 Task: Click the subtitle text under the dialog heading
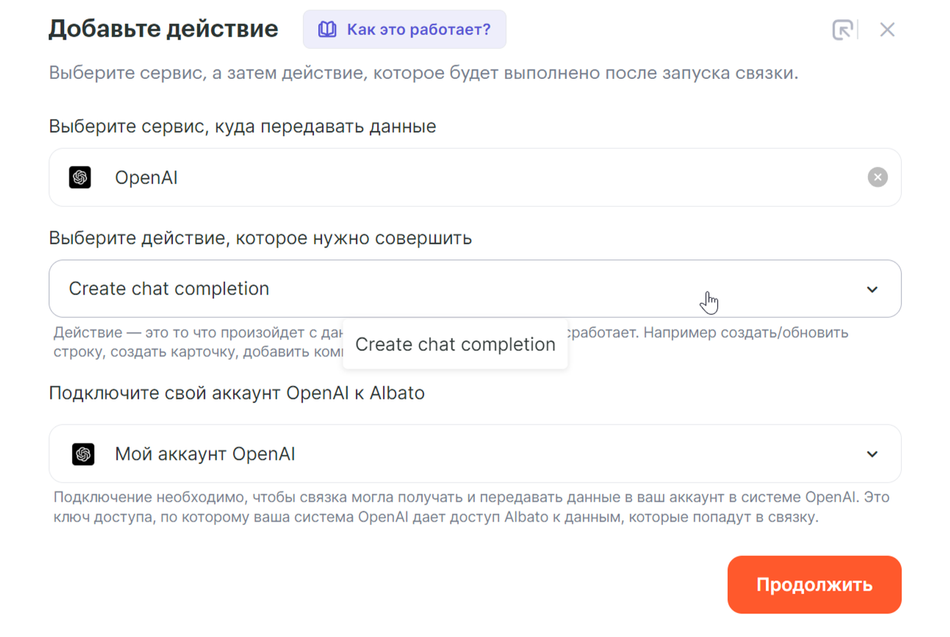click(423, 74)
